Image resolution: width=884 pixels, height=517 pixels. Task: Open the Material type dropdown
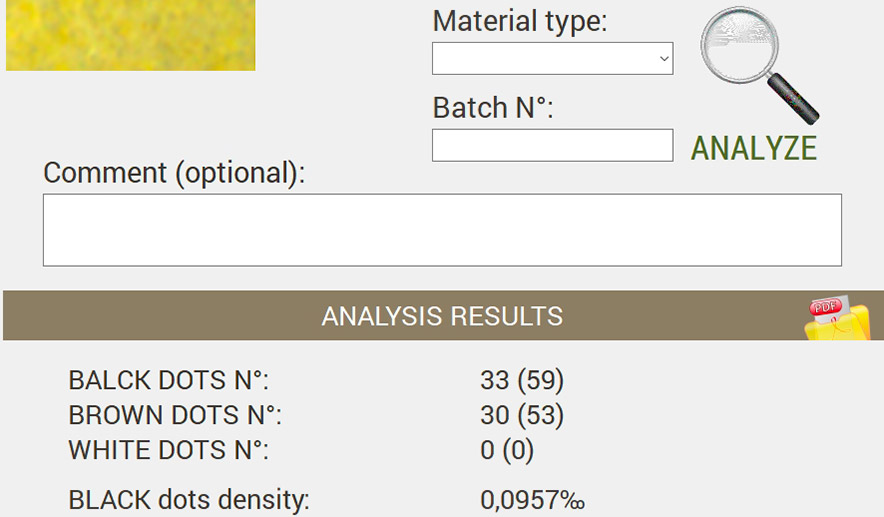(552, 58)
